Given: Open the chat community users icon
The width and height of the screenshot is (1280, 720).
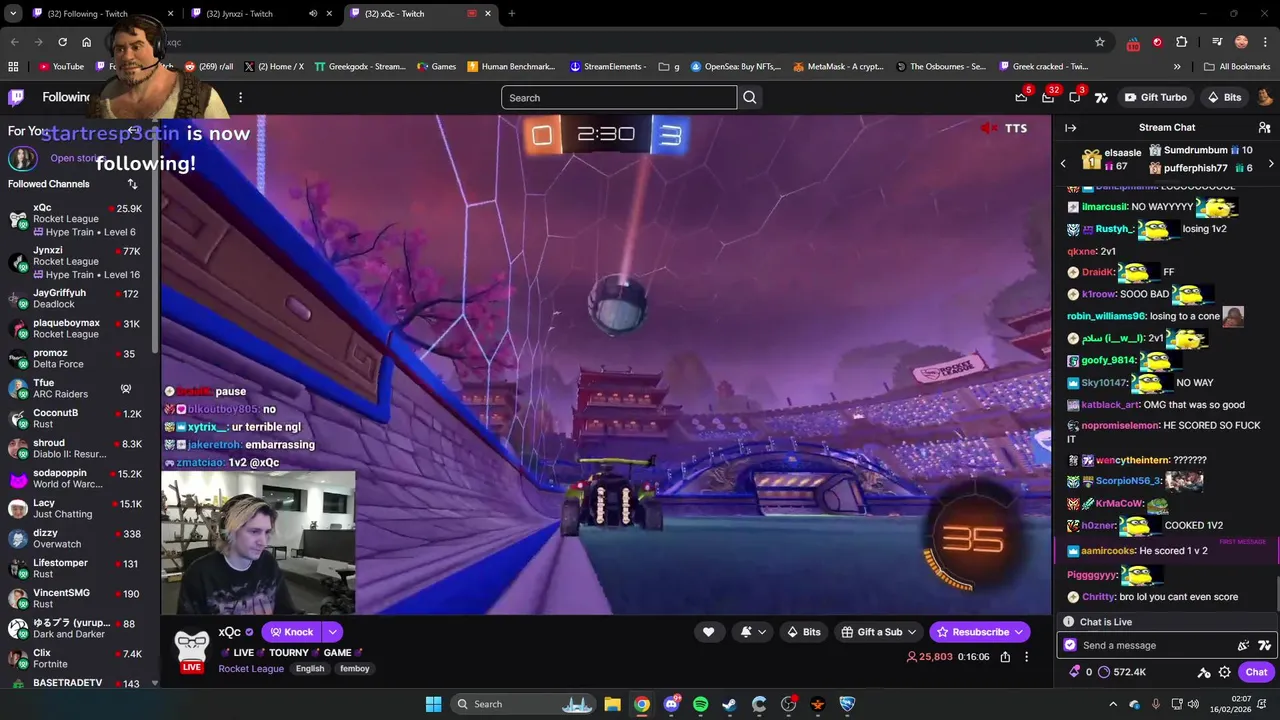Looking at the screenshot, I should [x=1264, y=128].
